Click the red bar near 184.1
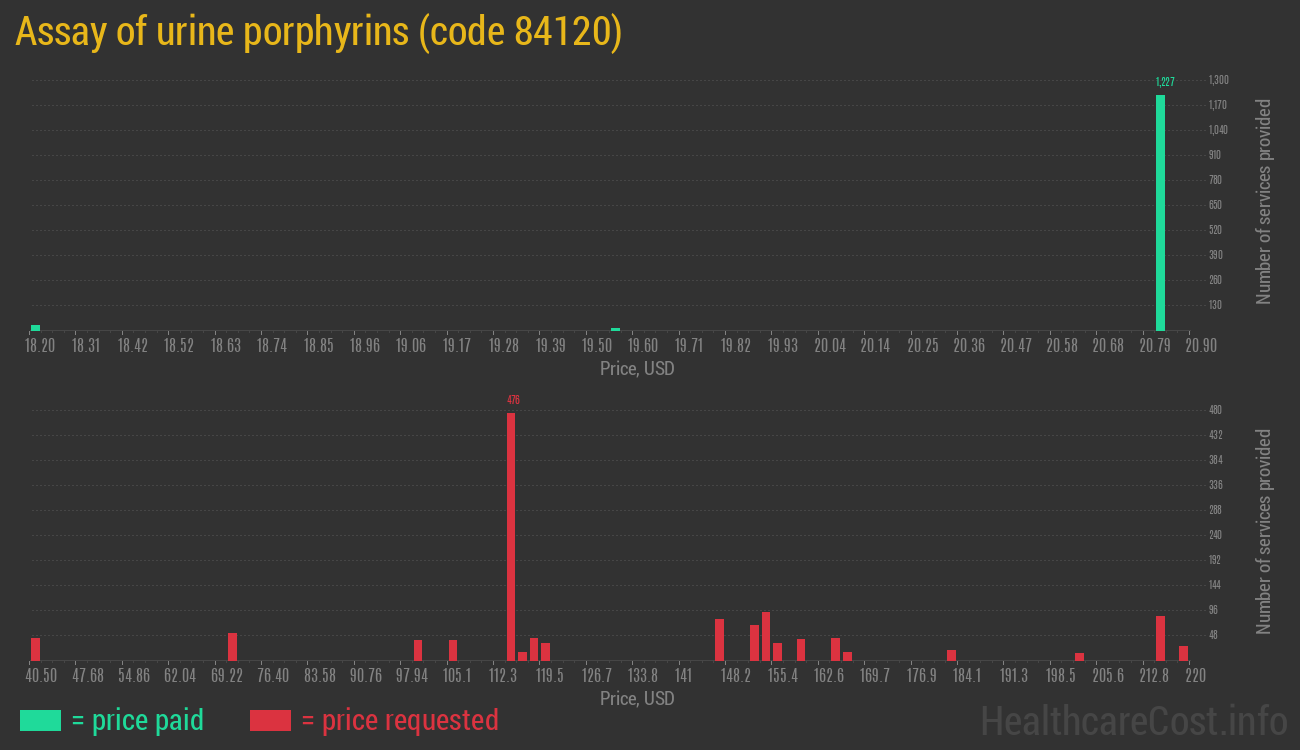The width and height of the screenshot is (1300, 750). click(949, 655)
